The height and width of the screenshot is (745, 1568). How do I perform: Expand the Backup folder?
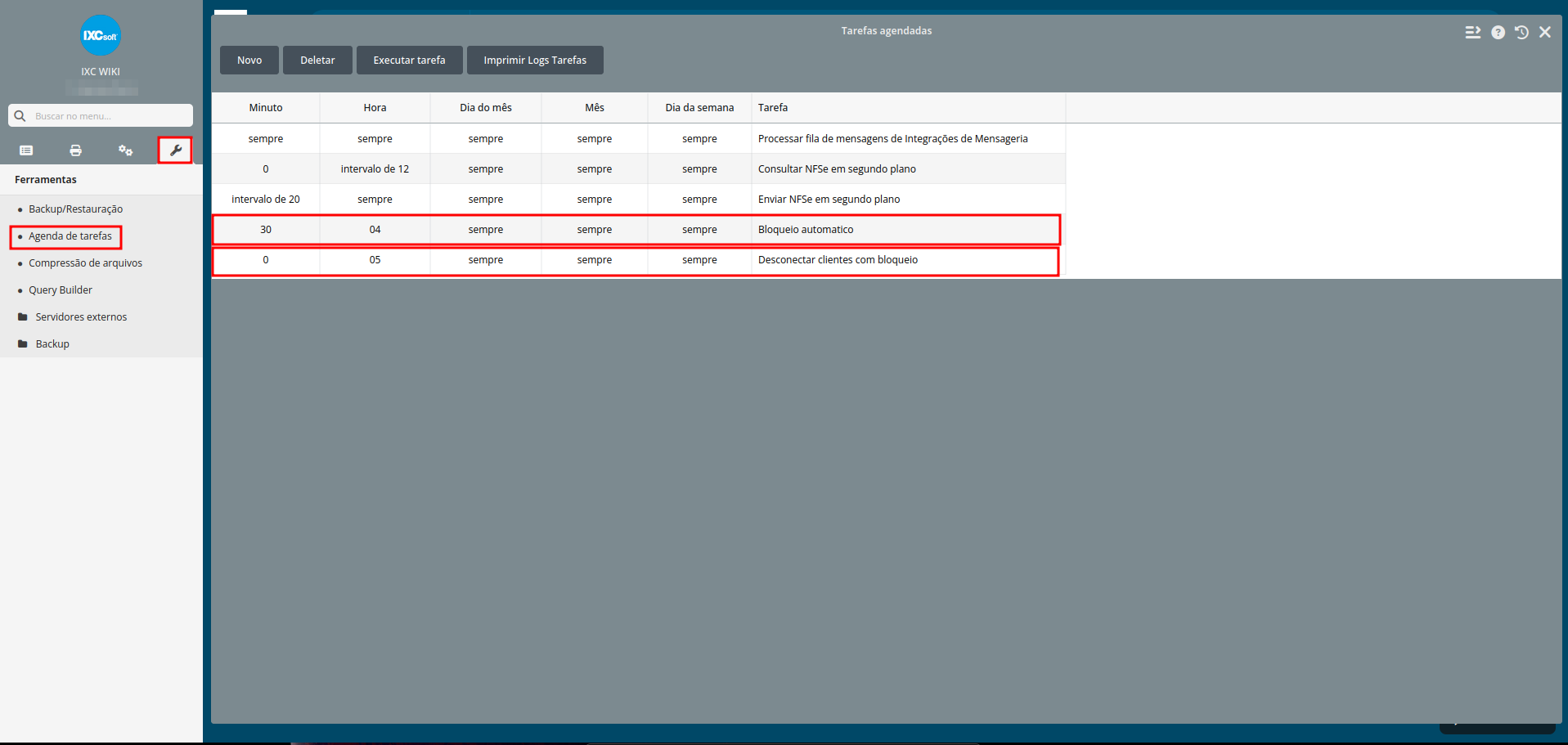[44, 344]
